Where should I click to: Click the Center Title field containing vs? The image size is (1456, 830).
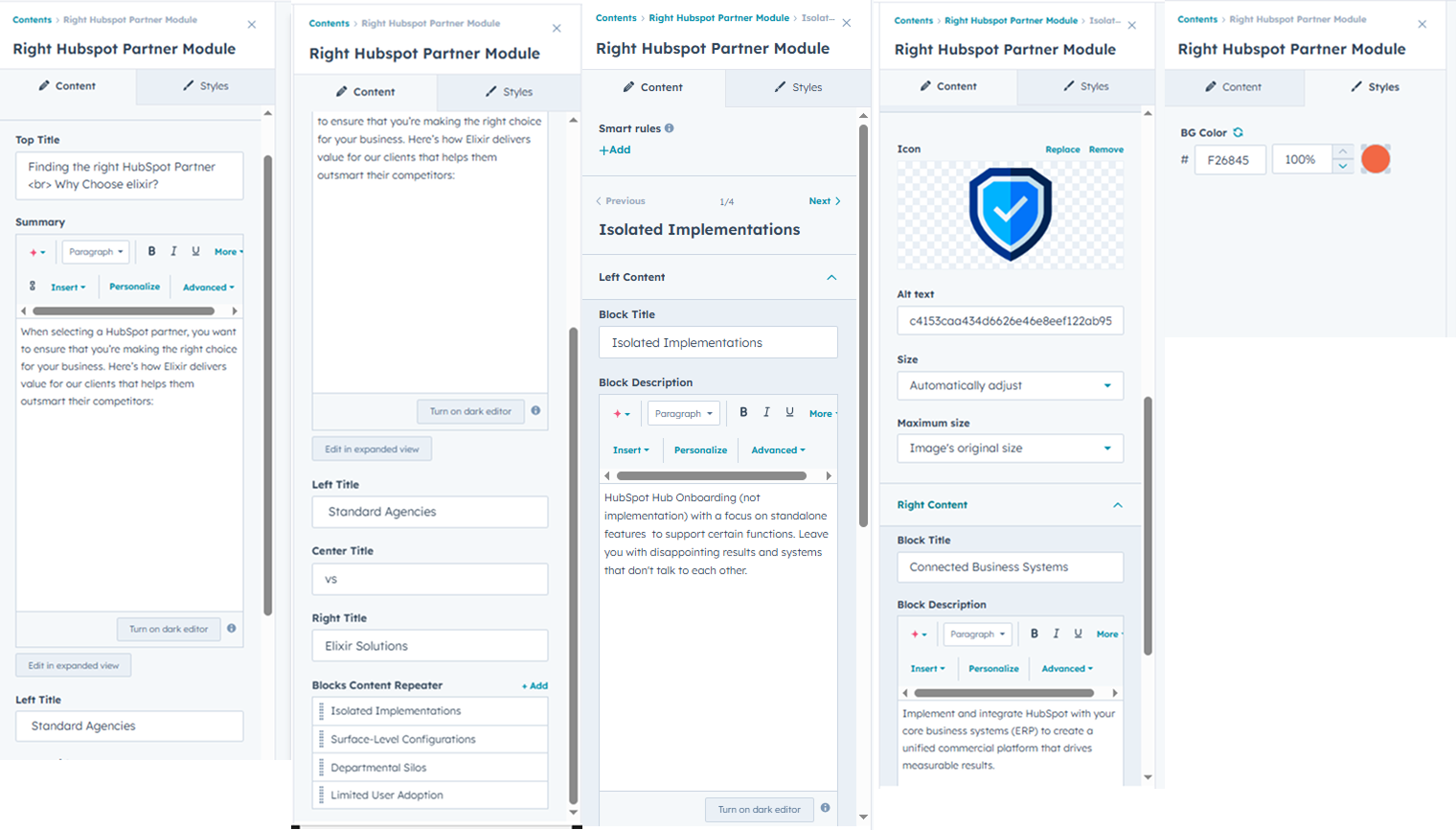(x=430, y=579)
